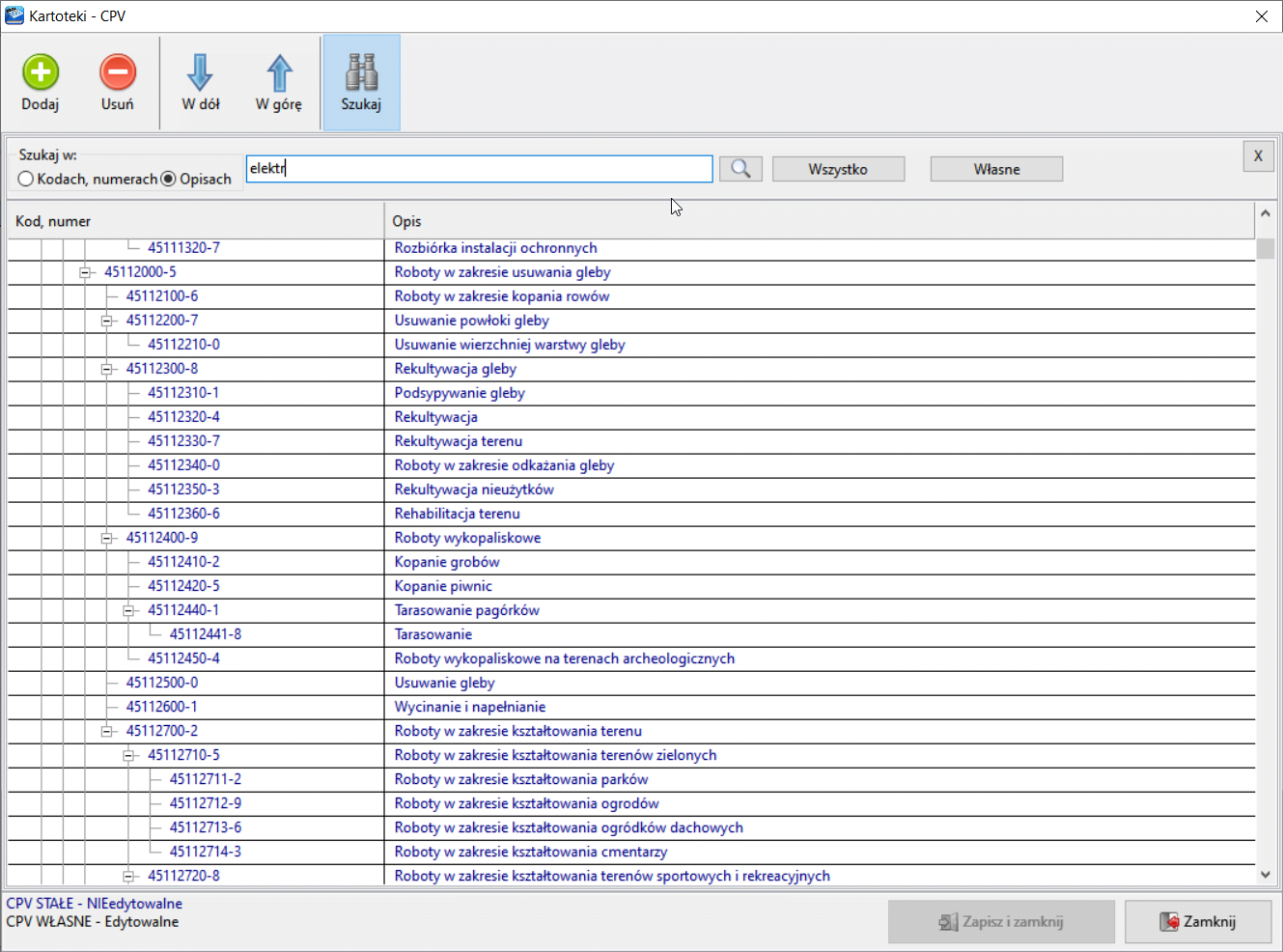Click the Zapisz i zamknij button

pos(1001,922)
